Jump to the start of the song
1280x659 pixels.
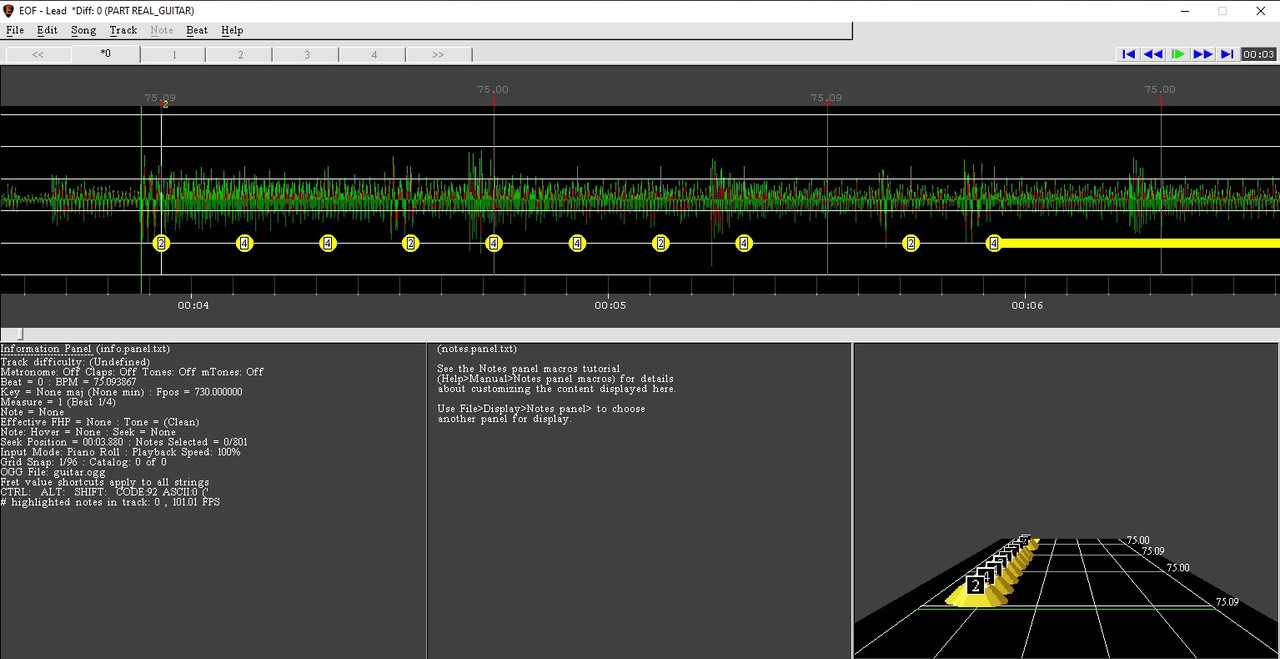(1128, 54)
